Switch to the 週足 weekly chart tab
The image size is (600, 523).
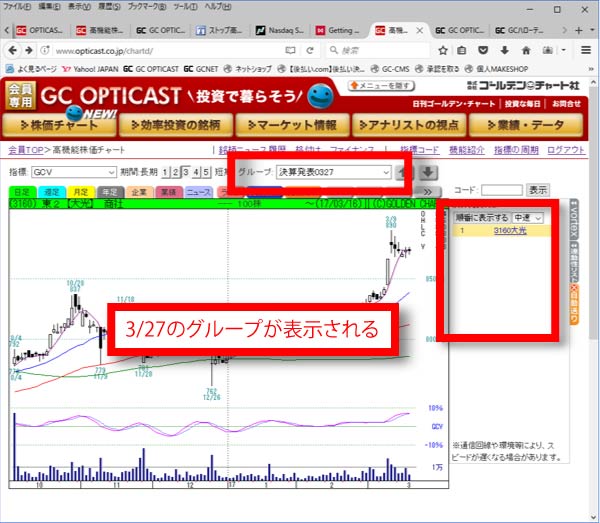(52, 192)
